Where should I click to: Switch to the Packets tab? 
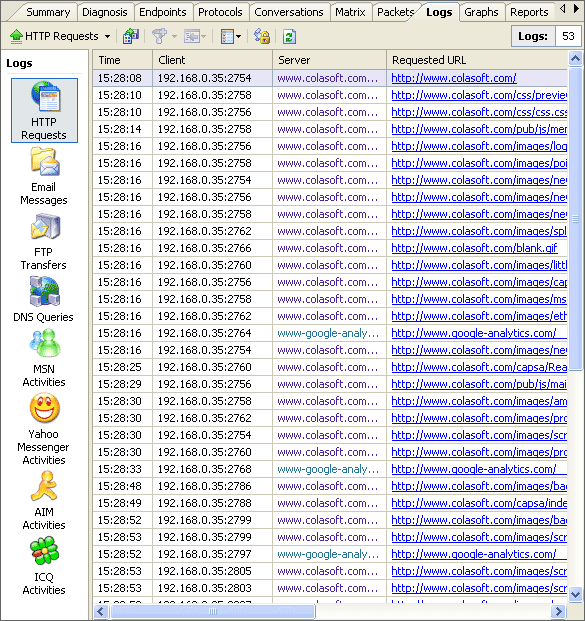[395, 12]
